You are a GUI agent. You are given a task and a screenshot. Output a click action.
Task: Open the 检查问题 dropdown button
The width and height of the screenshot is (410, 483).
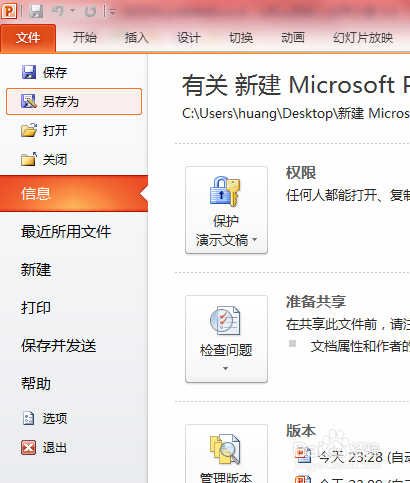click(226, 339)
